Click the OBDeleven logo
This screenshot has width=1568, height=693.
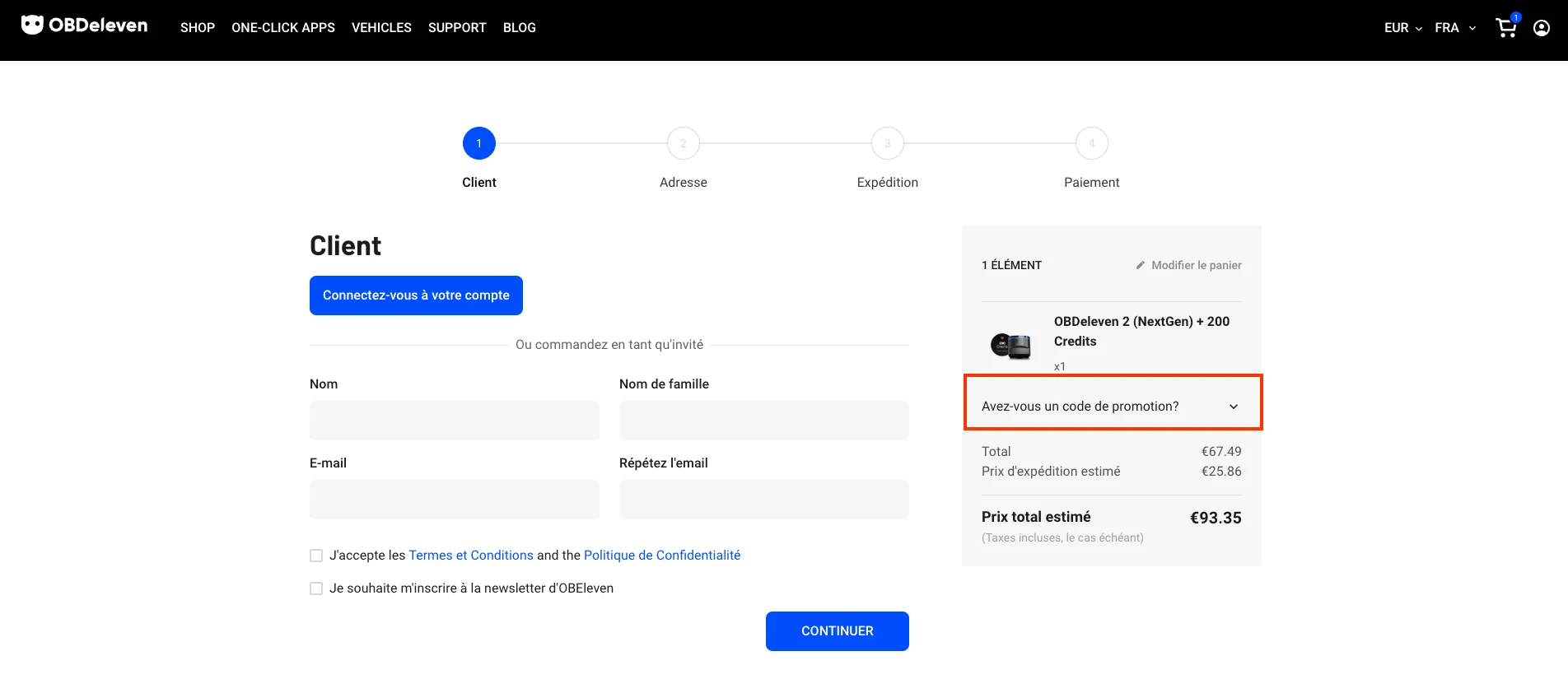click(84, 26)
